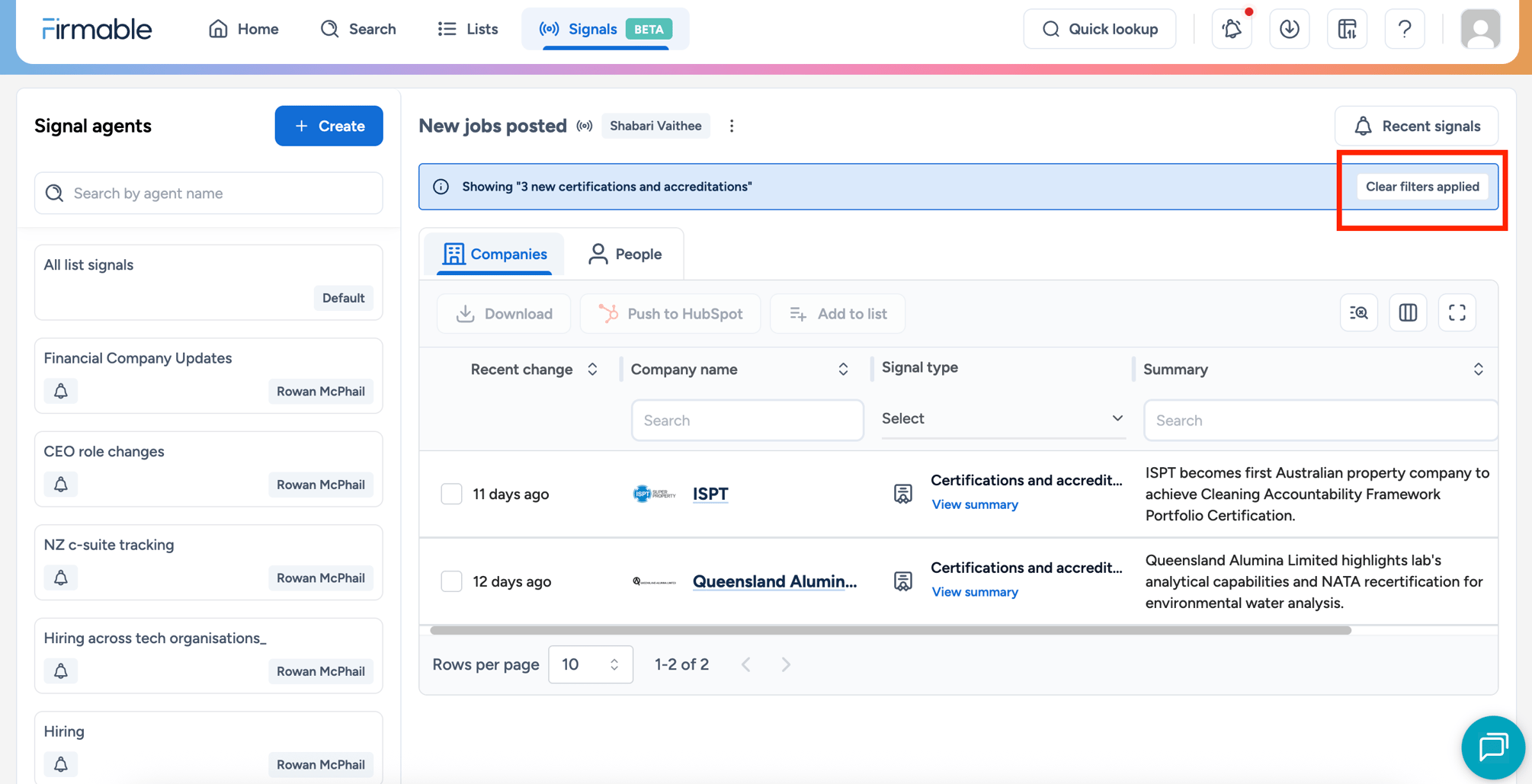The height and width of the screenshot is (784, 1532).
Task: Open the user profile avatar
Action: pos(1479,29)
